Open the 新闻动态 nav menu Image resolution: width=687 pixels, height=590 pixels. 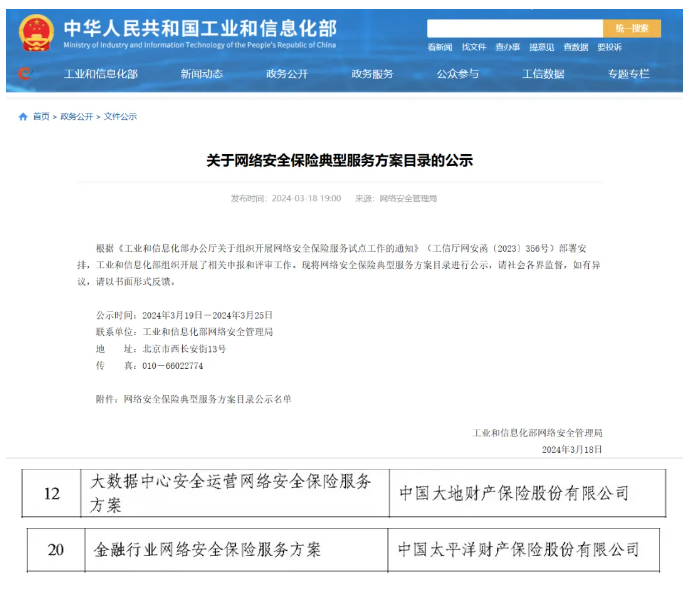[202, 74]
